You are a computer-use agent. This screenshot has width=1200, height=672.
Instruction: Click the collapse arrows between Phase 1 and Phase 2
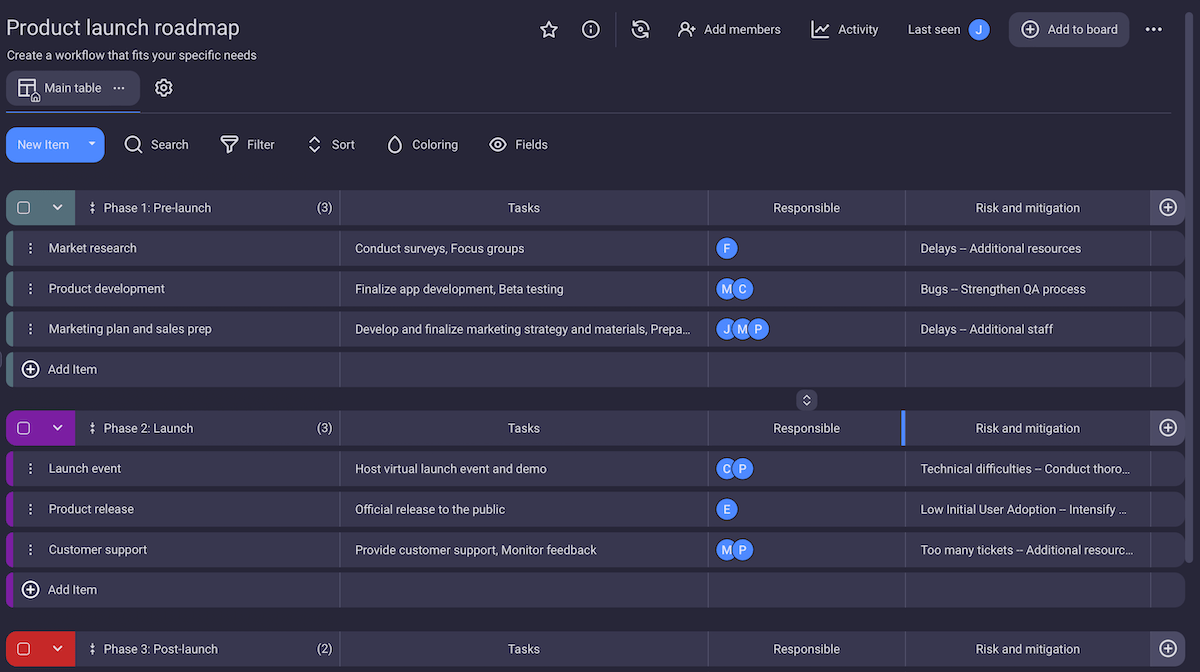806,399
